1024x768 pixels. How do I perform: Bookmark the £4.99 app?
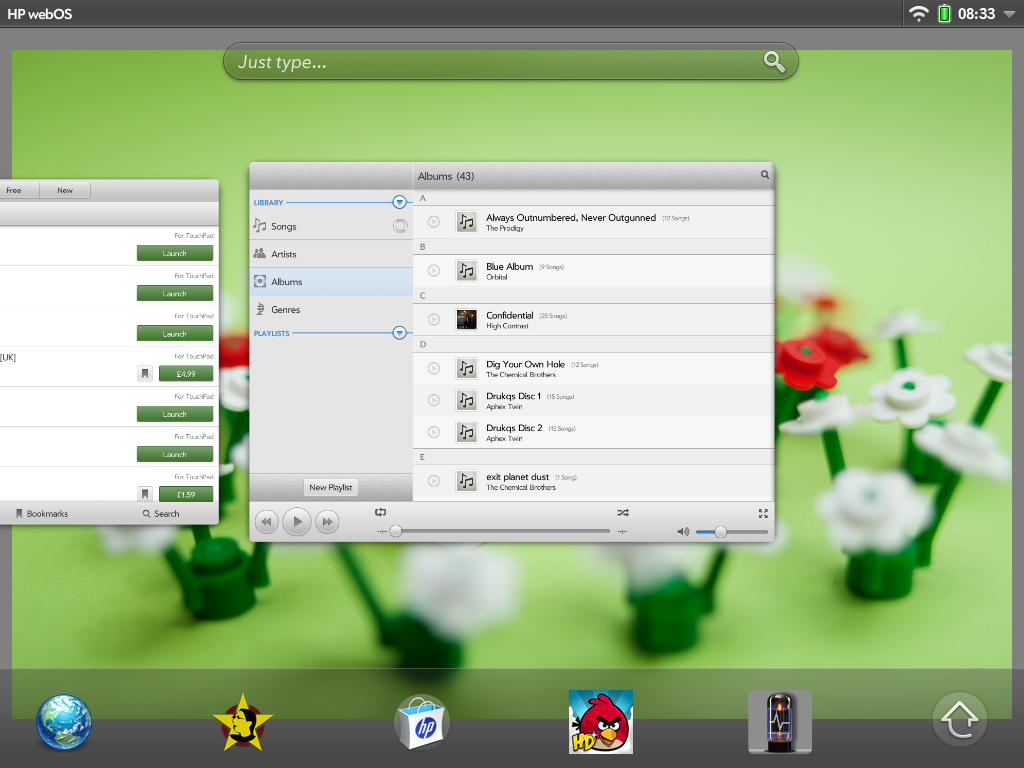[145, 374]
